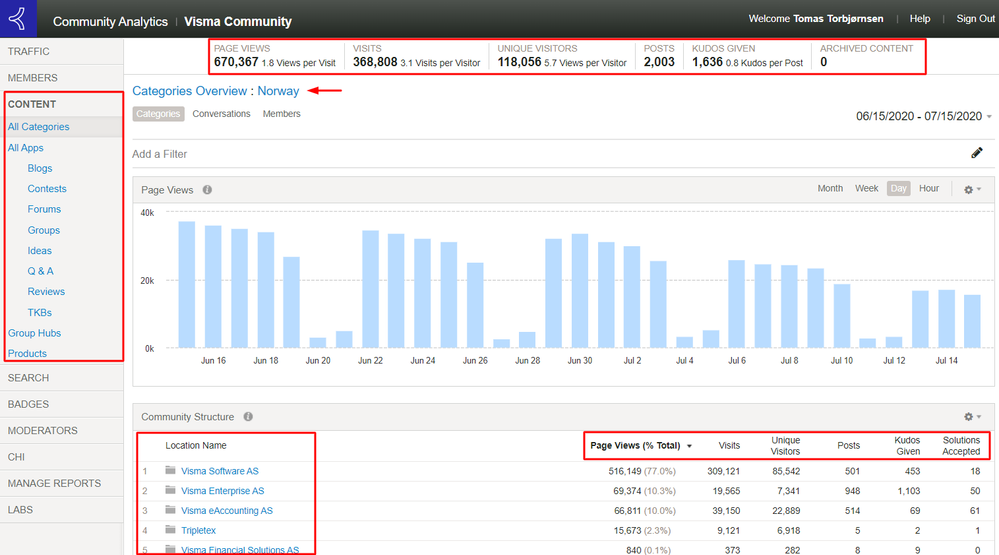Viewport: 999px width, 555px height.
Task: Open the Community Structure info icon
Action: pyautogui.click(x=248, y=417)
